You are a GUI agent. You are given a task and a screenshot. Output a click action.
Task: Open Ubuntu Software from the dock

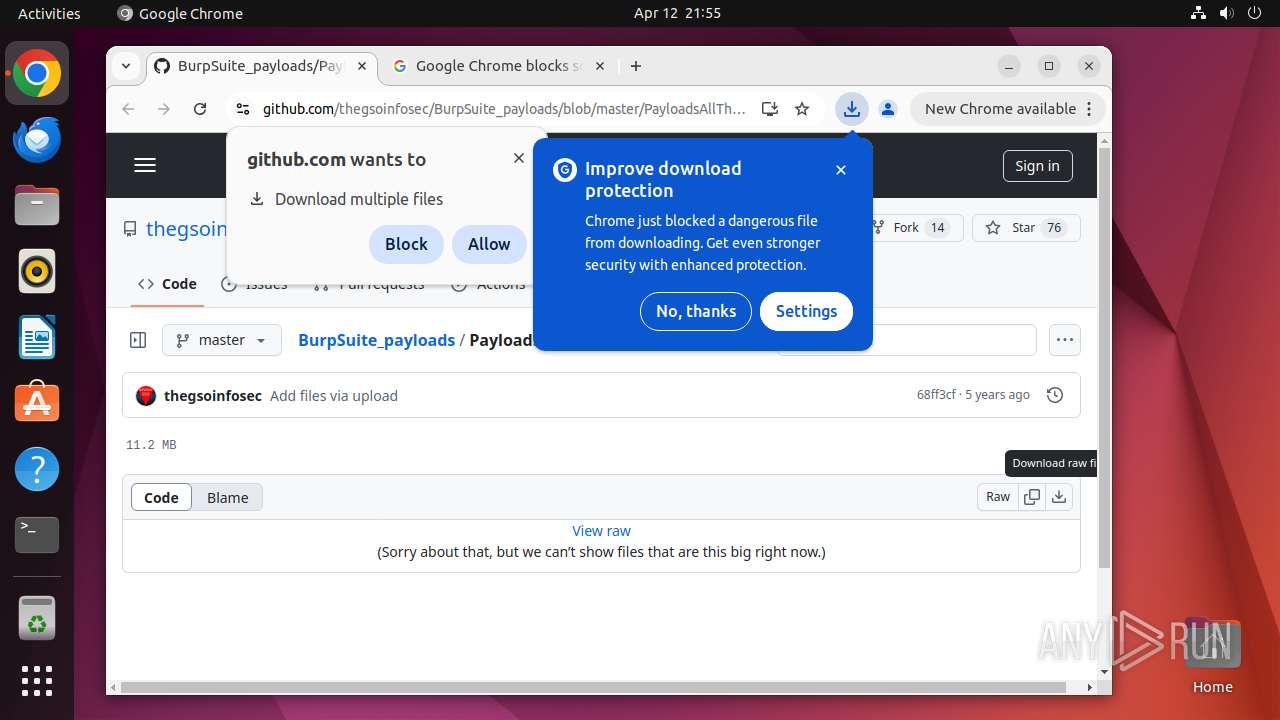[x=37, y=403]
